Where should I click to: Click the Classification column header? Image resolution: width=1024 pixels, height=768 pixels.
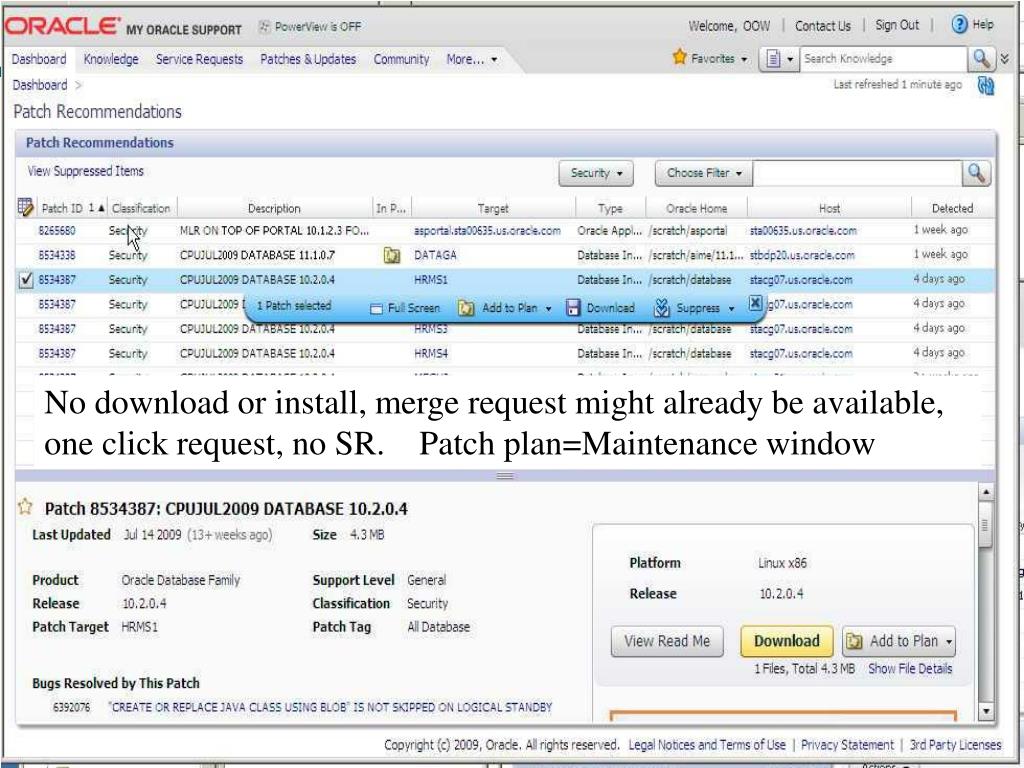coord(141,208)
